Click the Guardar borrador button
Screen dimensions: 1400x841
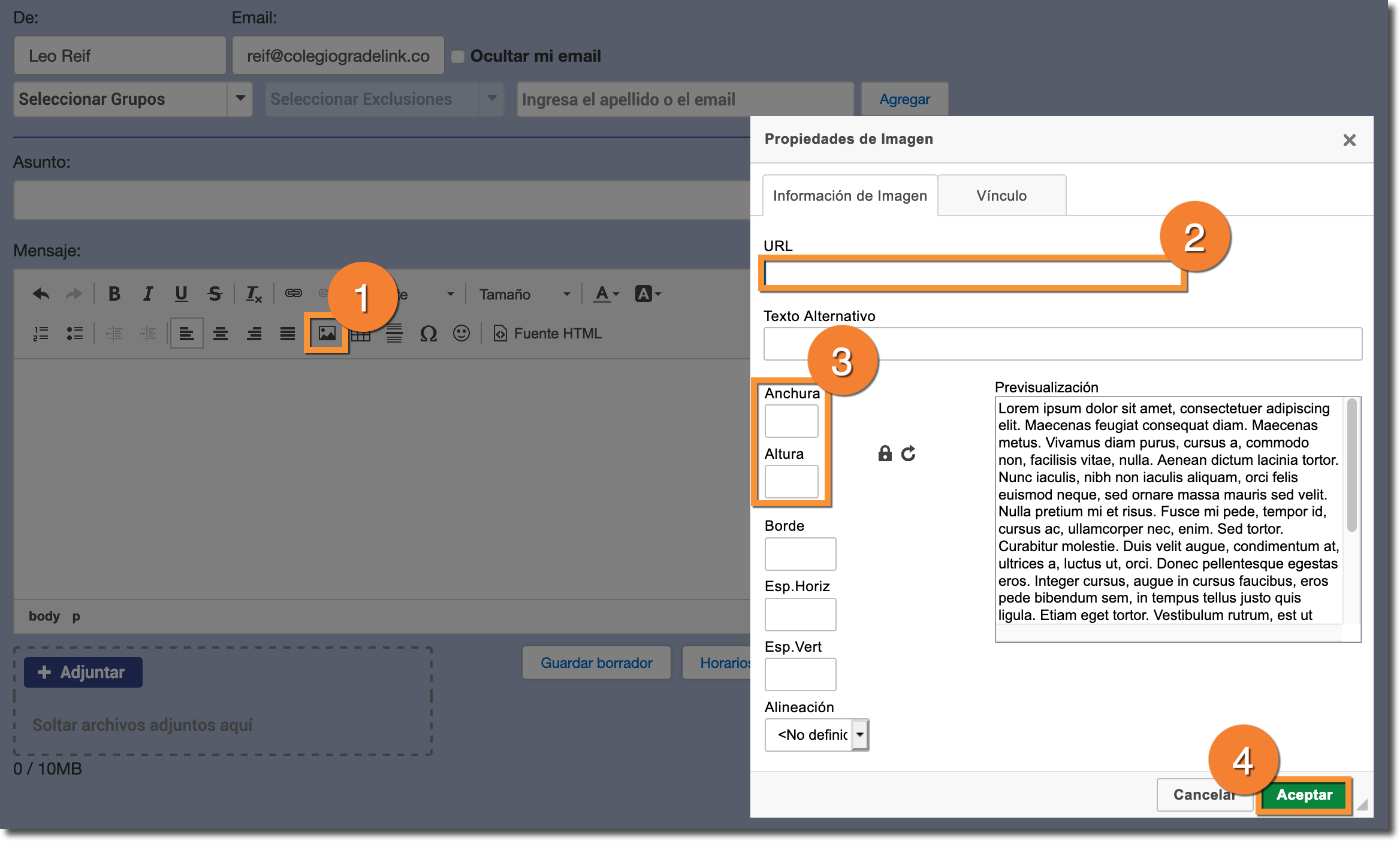[596, 662]
